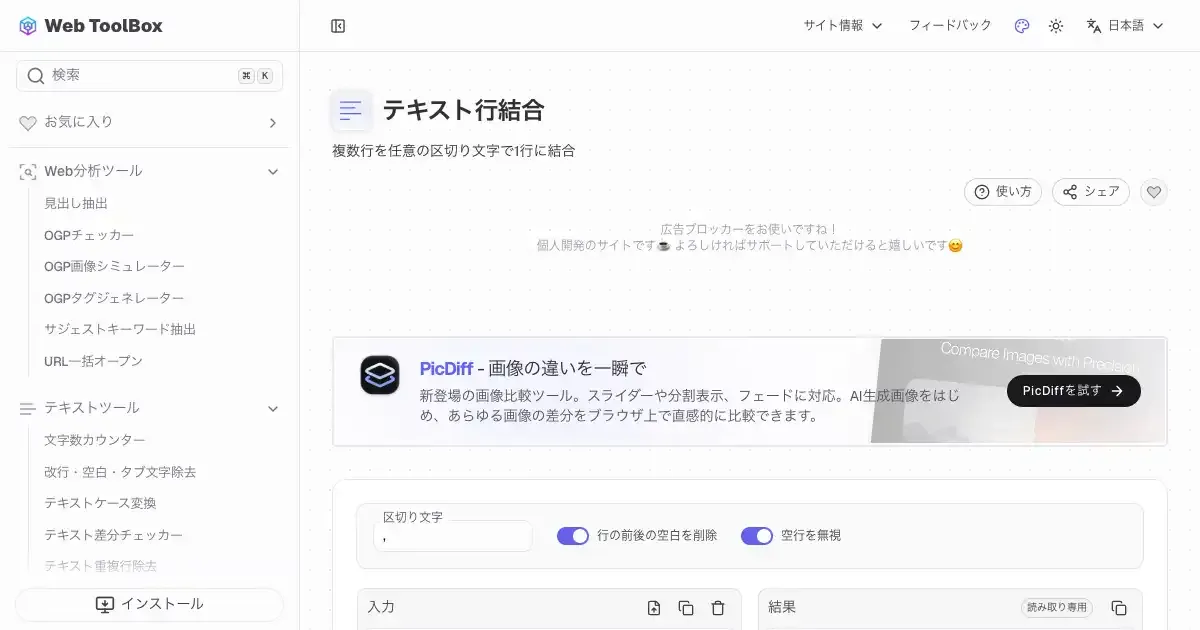Upload a file into the input panel
Screen dimensions: 1200x630
(654, 608)
